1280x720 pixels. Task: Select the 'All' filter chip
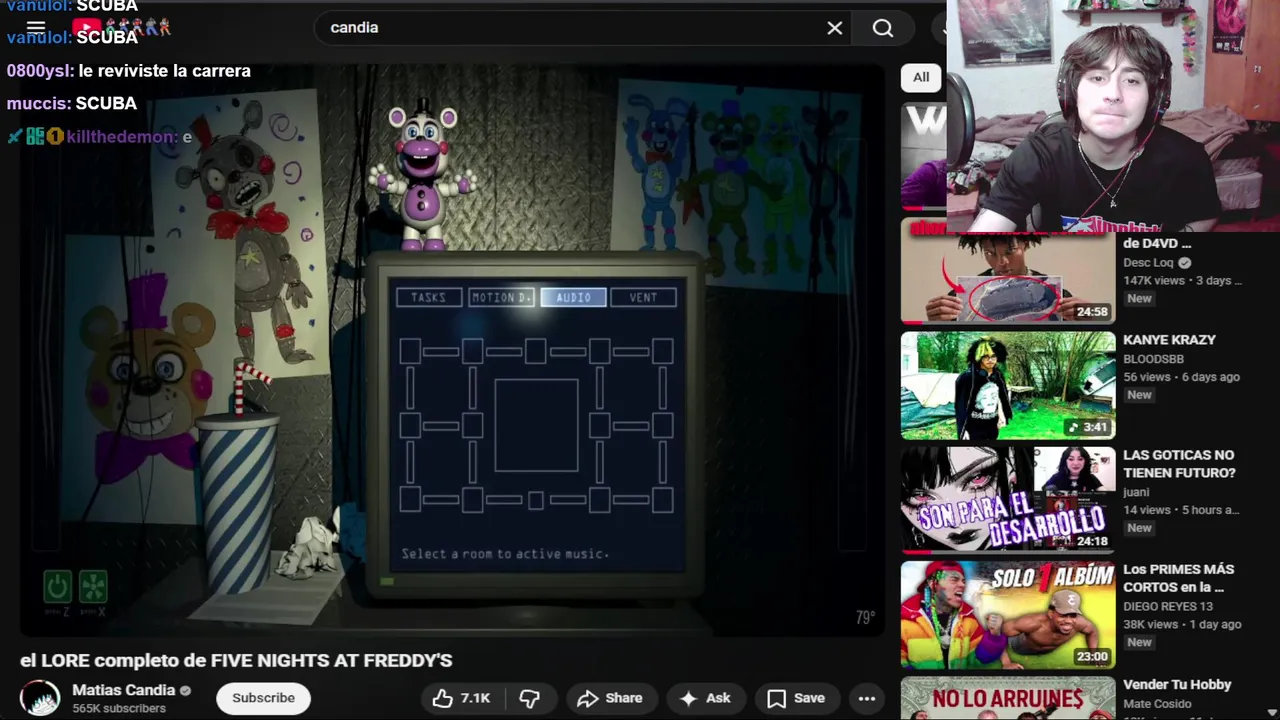pyautogui.click(x=921, y=77)
